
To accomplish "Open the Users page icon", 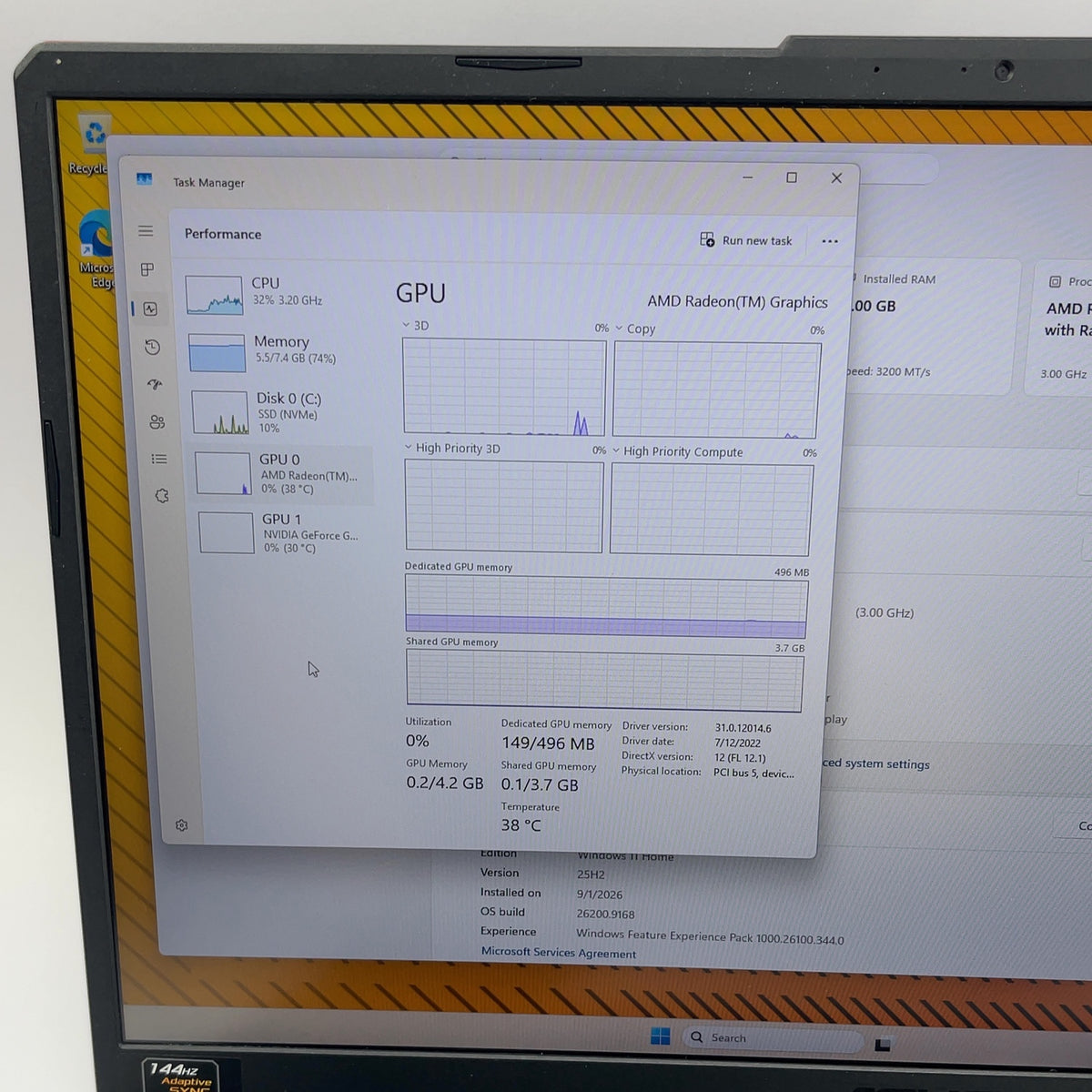I will pyautogui.click(x=157, y=421).
